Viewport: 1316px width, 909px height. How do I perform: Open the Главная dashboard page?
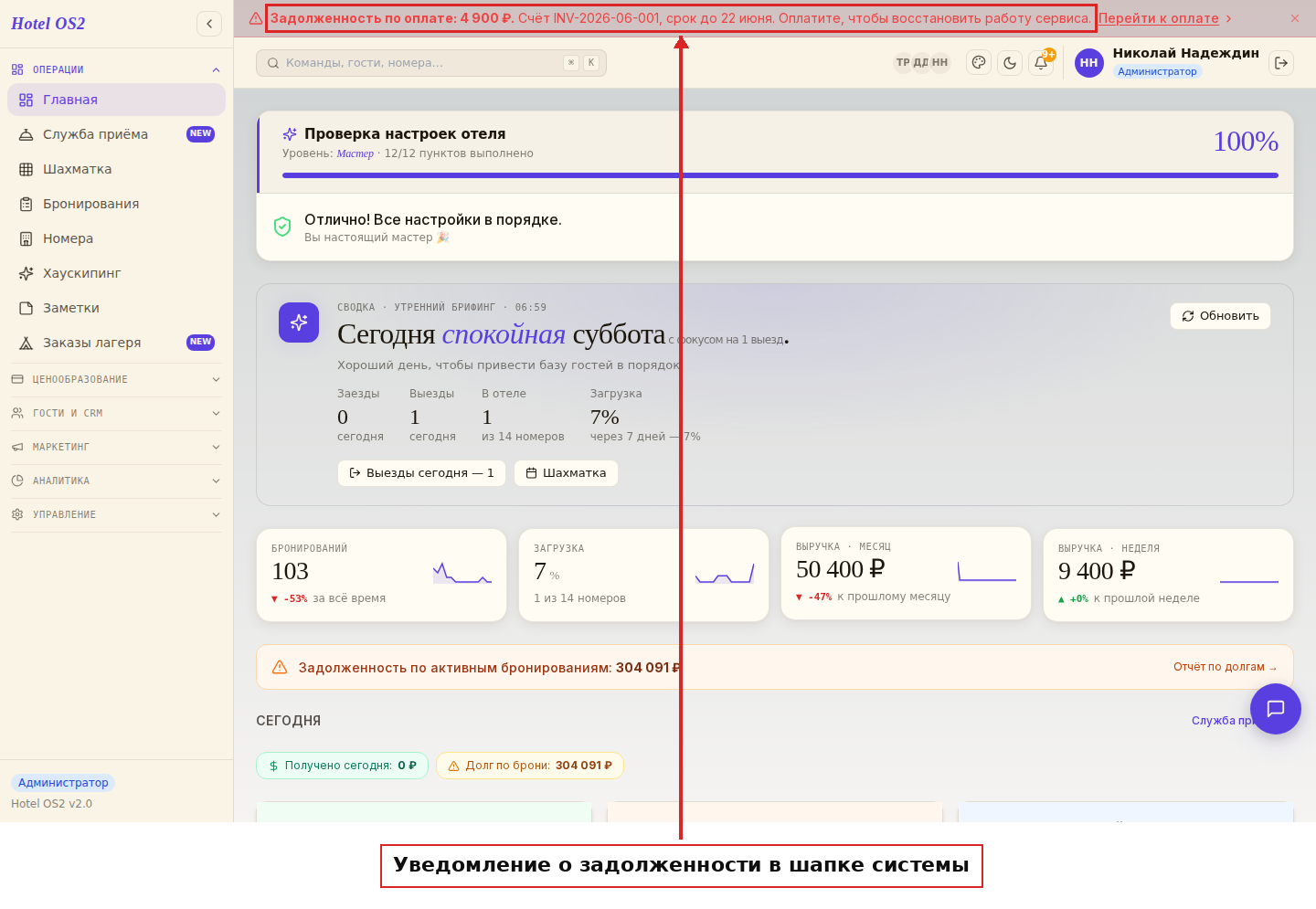pyautogui.click(x=116, y=100)
